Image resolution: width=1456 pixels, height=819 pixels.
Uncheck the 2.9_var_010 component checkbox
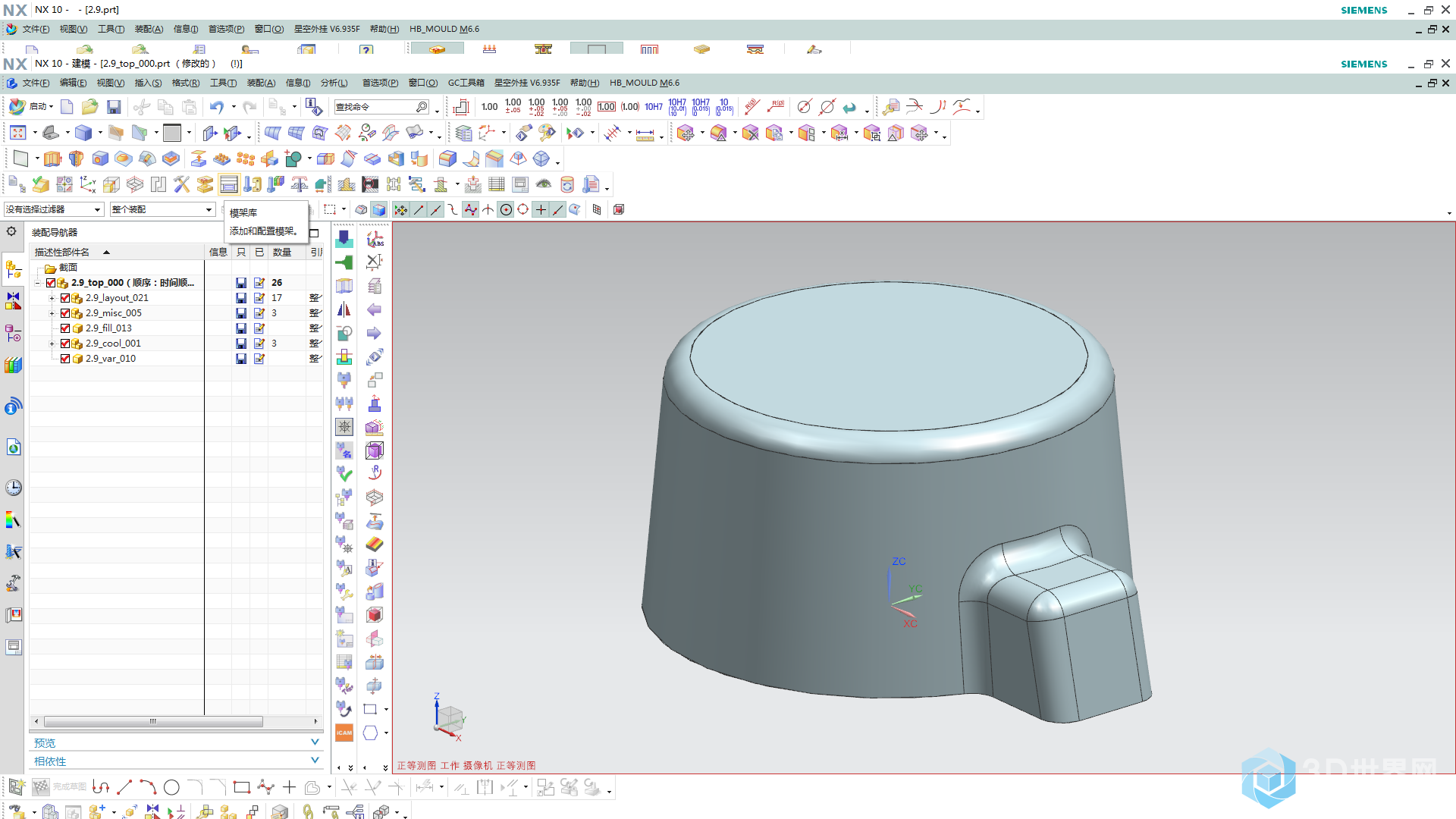coord(65,359)
